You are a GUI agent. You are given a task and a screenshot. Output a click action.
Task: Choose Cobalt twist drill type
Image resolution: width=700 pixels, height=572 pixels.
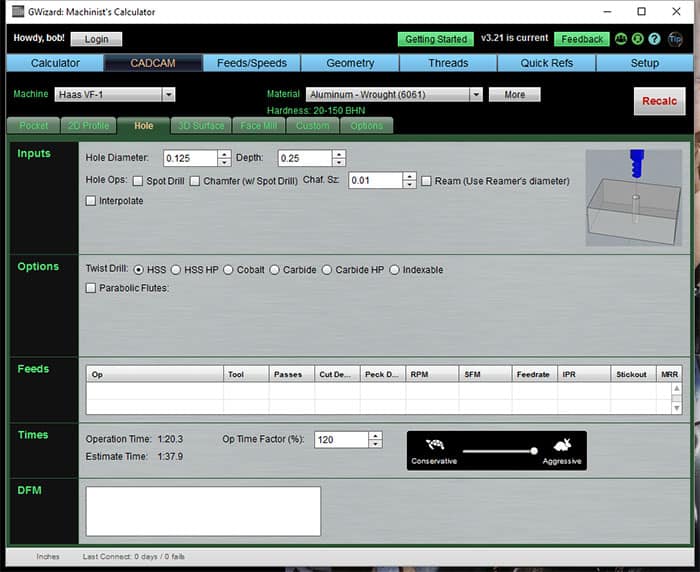click(228, 270)
